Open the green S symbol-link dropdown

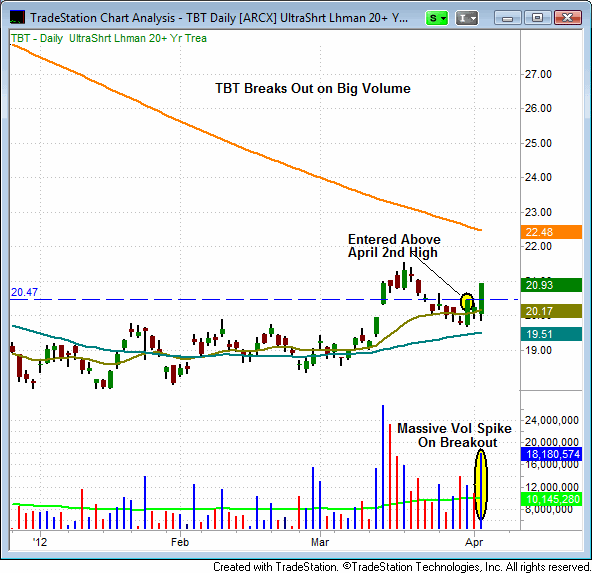436,18
